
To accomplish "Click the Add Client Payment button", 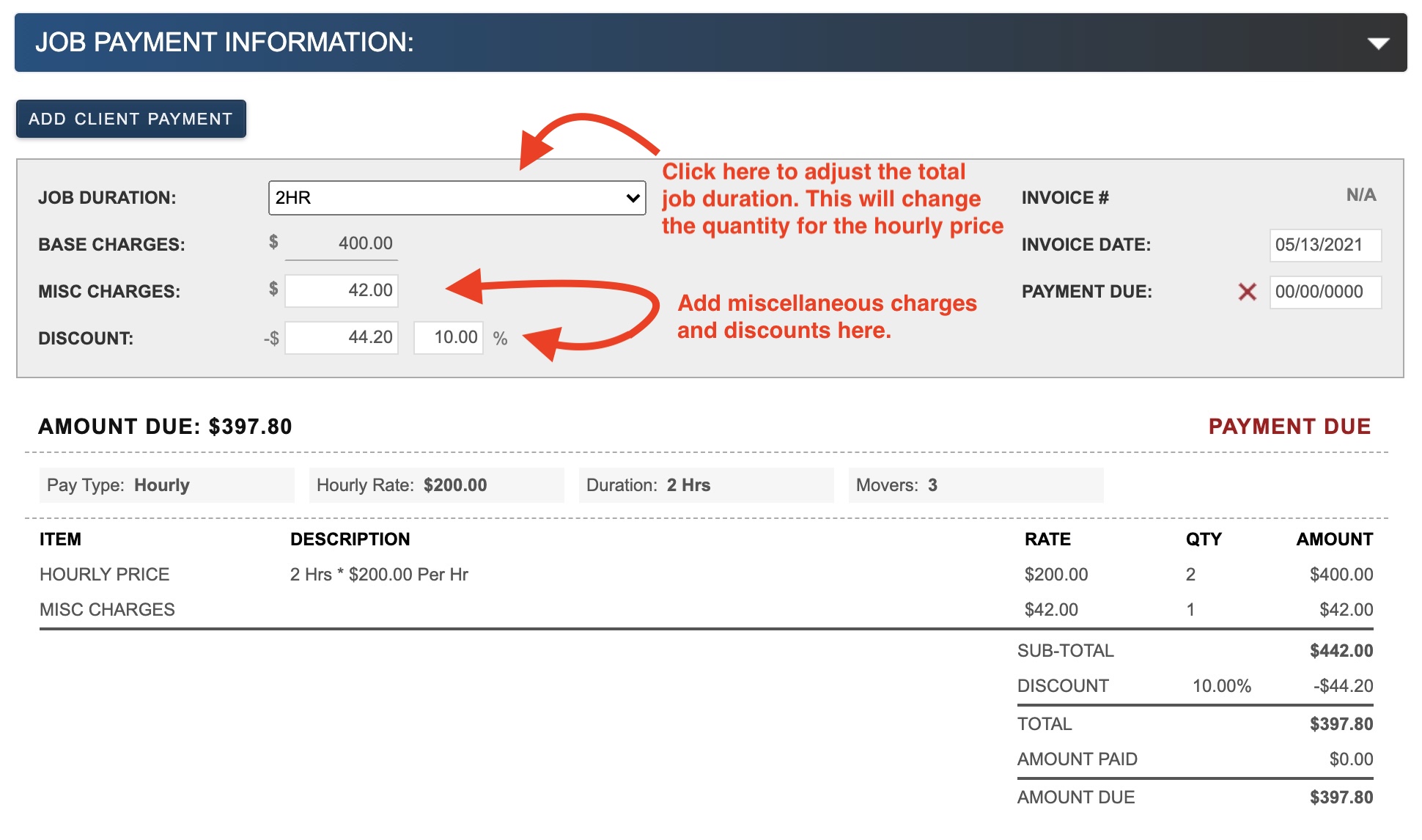I will [x=131, y=119].
